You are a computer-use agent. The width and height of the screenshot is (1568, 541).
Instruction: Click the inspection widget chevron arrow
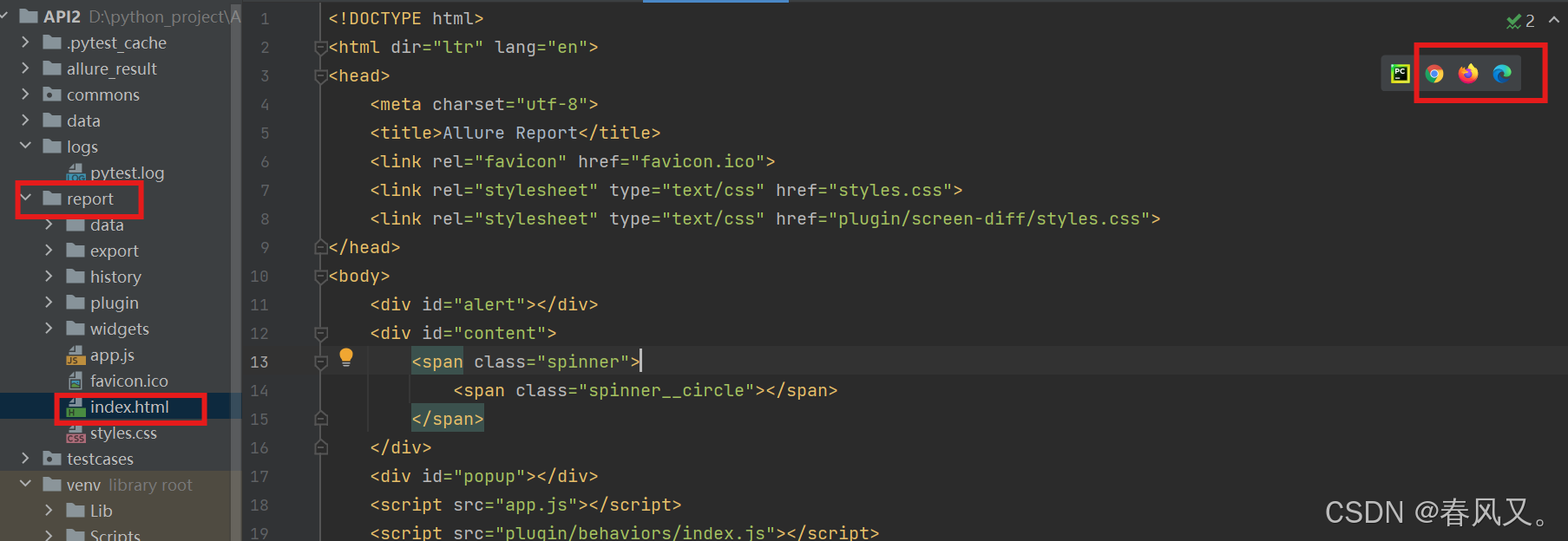click(1553, 20)
